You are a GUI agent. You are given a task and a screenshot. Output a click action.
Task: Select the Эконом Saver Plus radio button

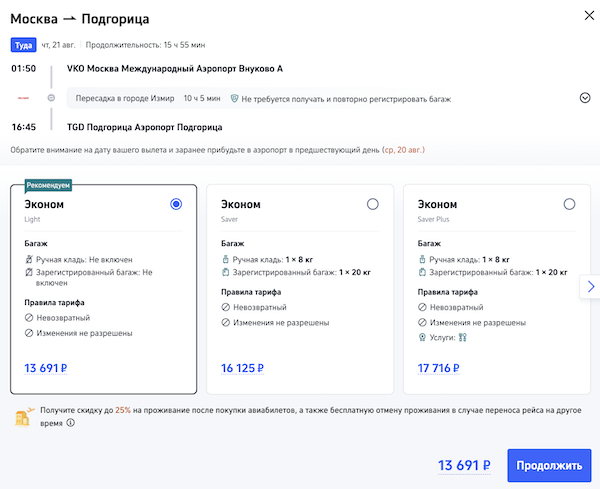570,204
